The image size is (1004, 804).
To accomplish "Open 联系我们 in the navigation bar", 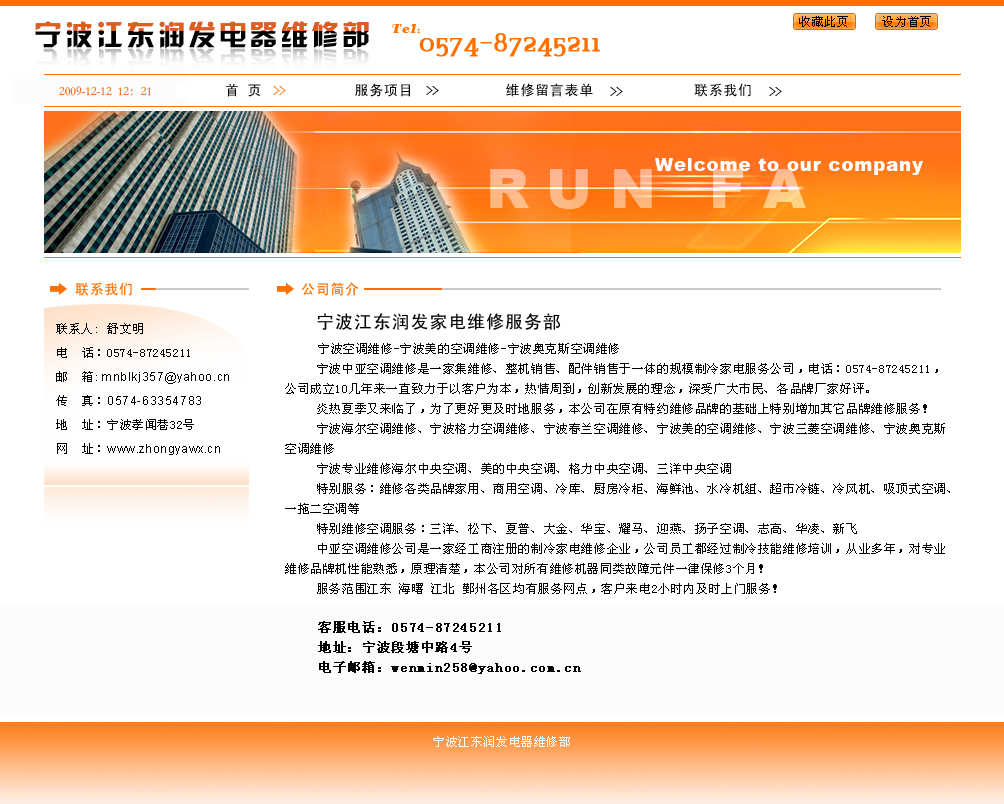I will tap(723, 91).
